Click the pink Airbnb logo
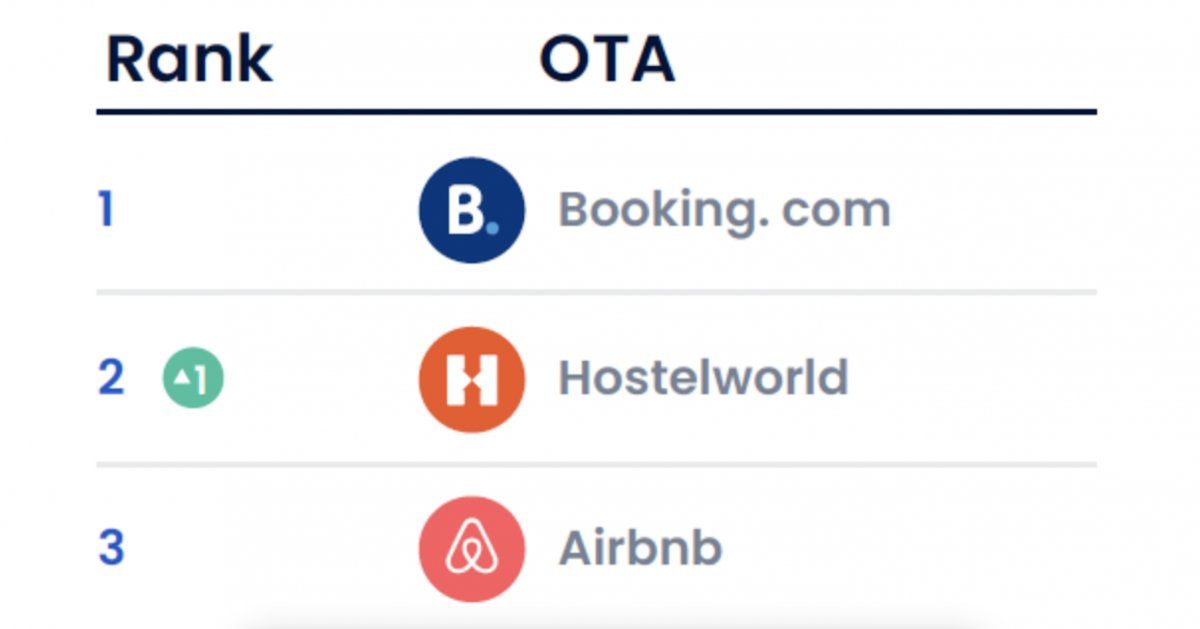The image size is (1200, 629). [471, 549]
